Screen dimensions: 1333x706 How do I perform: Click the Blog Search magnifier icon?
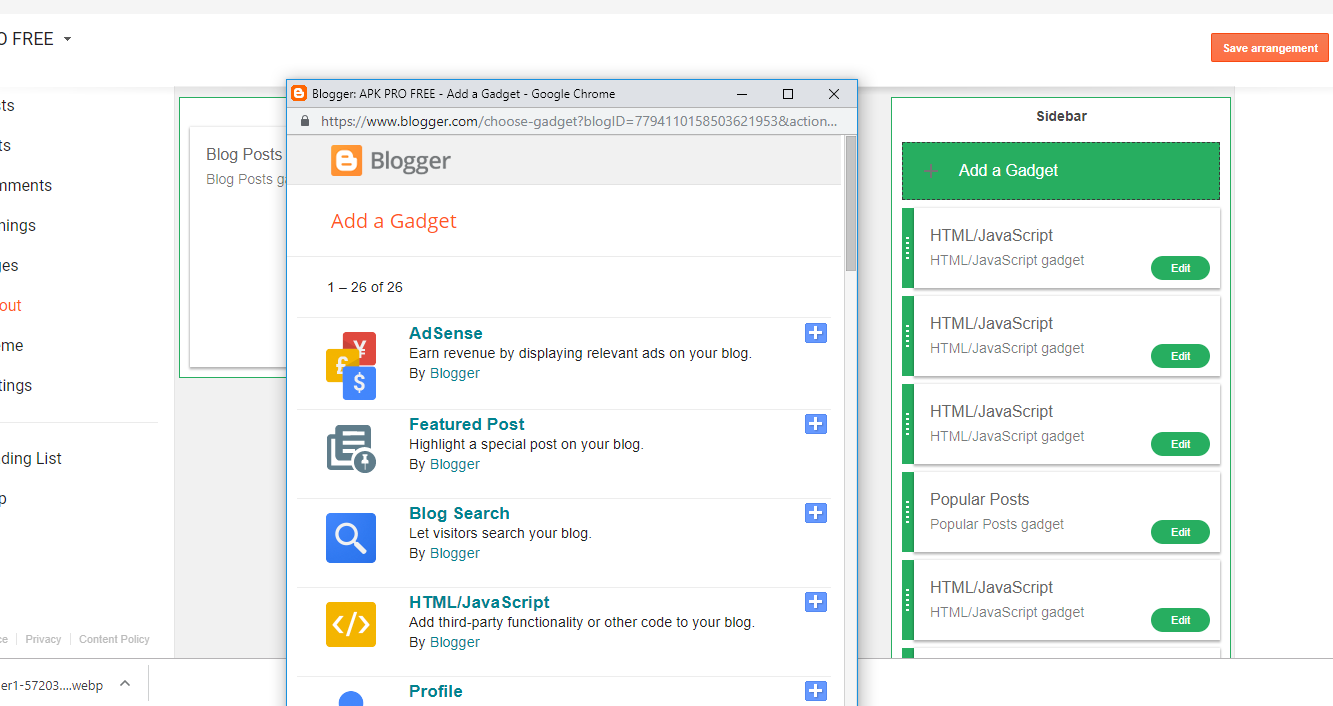click(x=351, y=538)
